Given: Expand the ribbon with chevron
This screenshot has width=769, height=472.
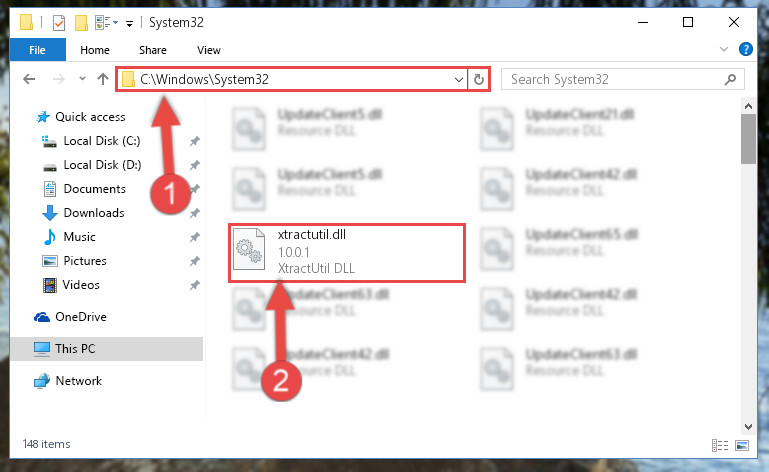Looking at the screenshot, I should [x=723, y=49].
